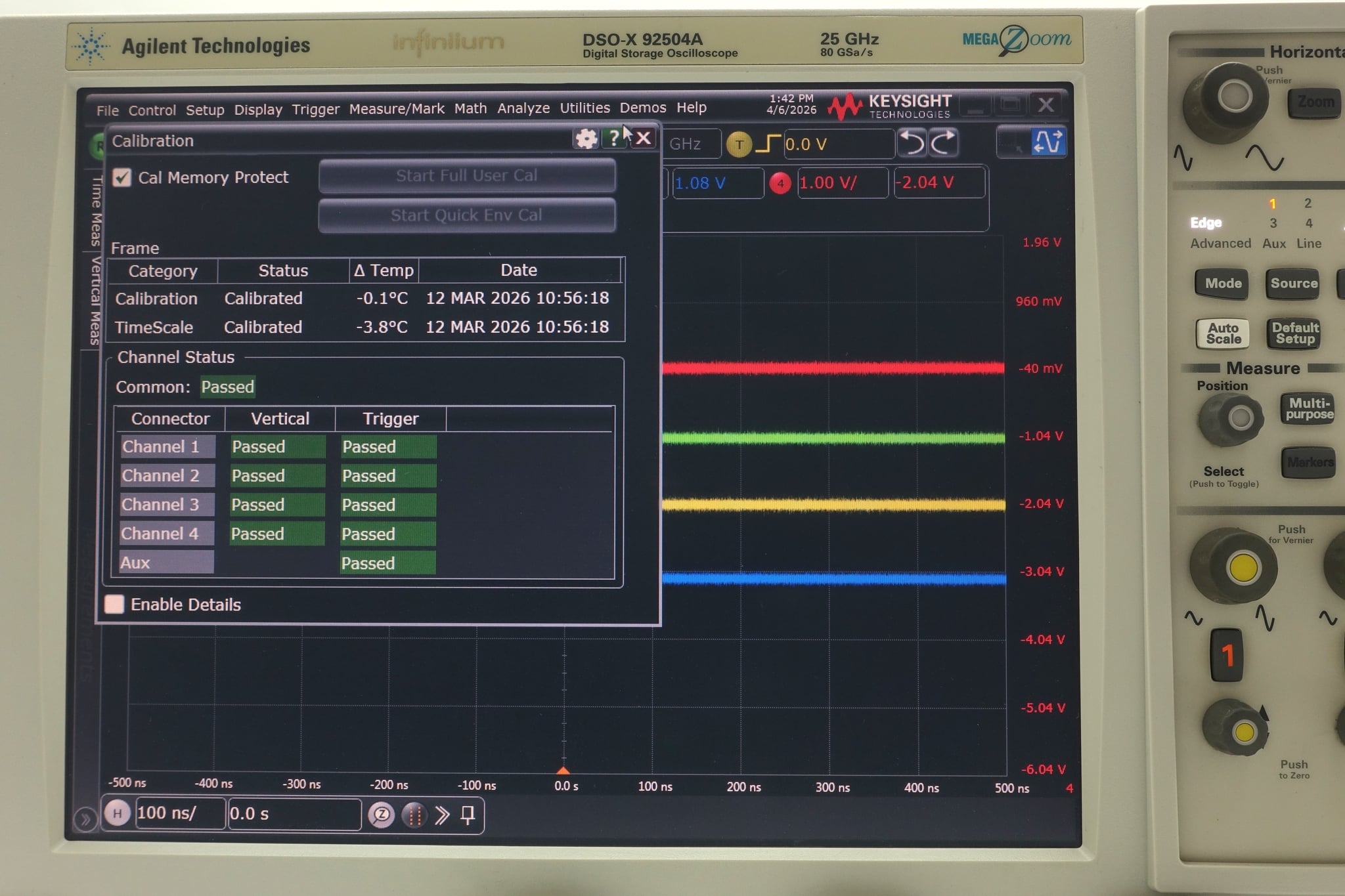Close the Calibration dialog

pos(644,138)
